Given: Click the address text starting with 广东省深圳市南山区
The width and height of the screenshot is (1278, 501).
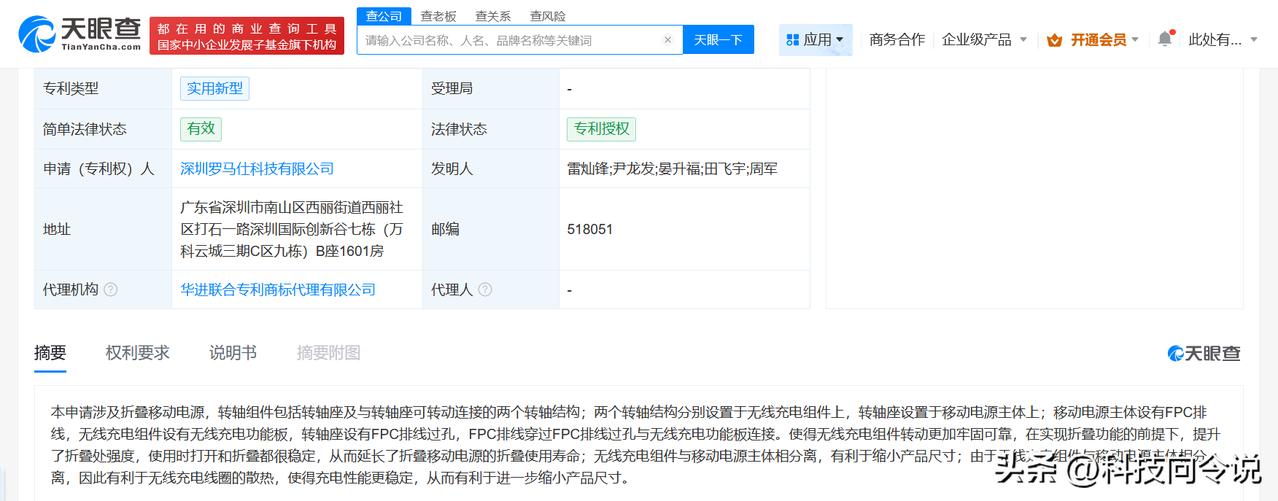Looking at the screenshot, I should [x=292, y=229].
